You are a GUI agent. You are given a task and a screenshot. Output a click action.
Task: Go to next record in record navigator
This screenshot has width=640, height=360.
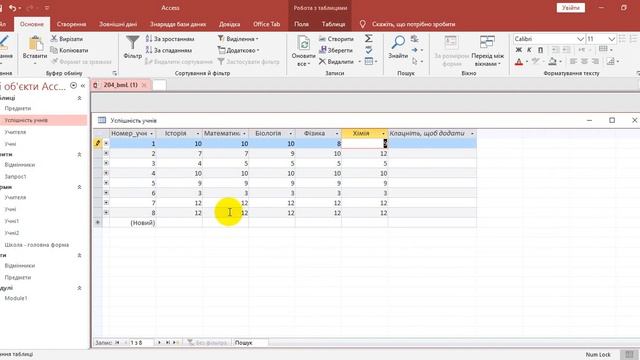coord(159,343)
